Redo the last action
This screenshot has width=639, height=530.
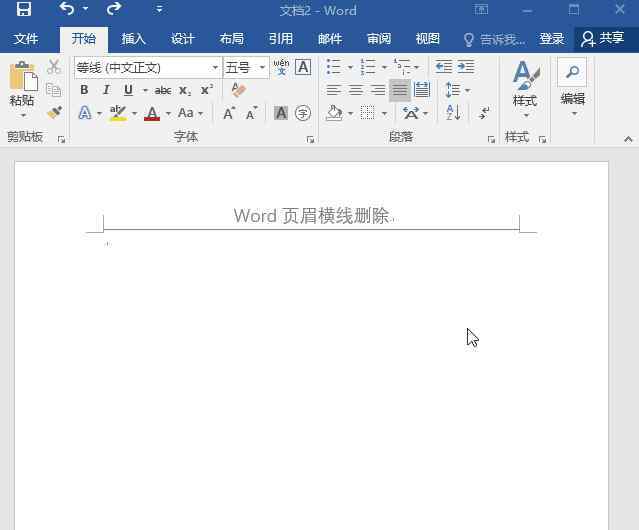click(114, 9)
